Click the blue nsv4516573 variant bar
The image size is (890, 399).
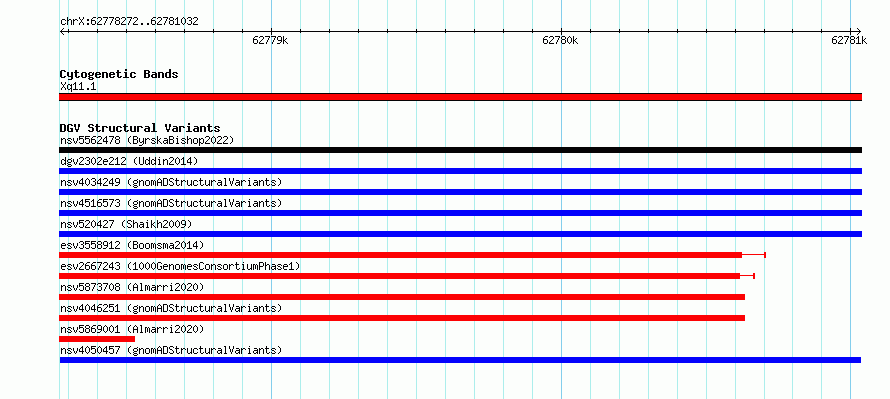coord(460,213)
